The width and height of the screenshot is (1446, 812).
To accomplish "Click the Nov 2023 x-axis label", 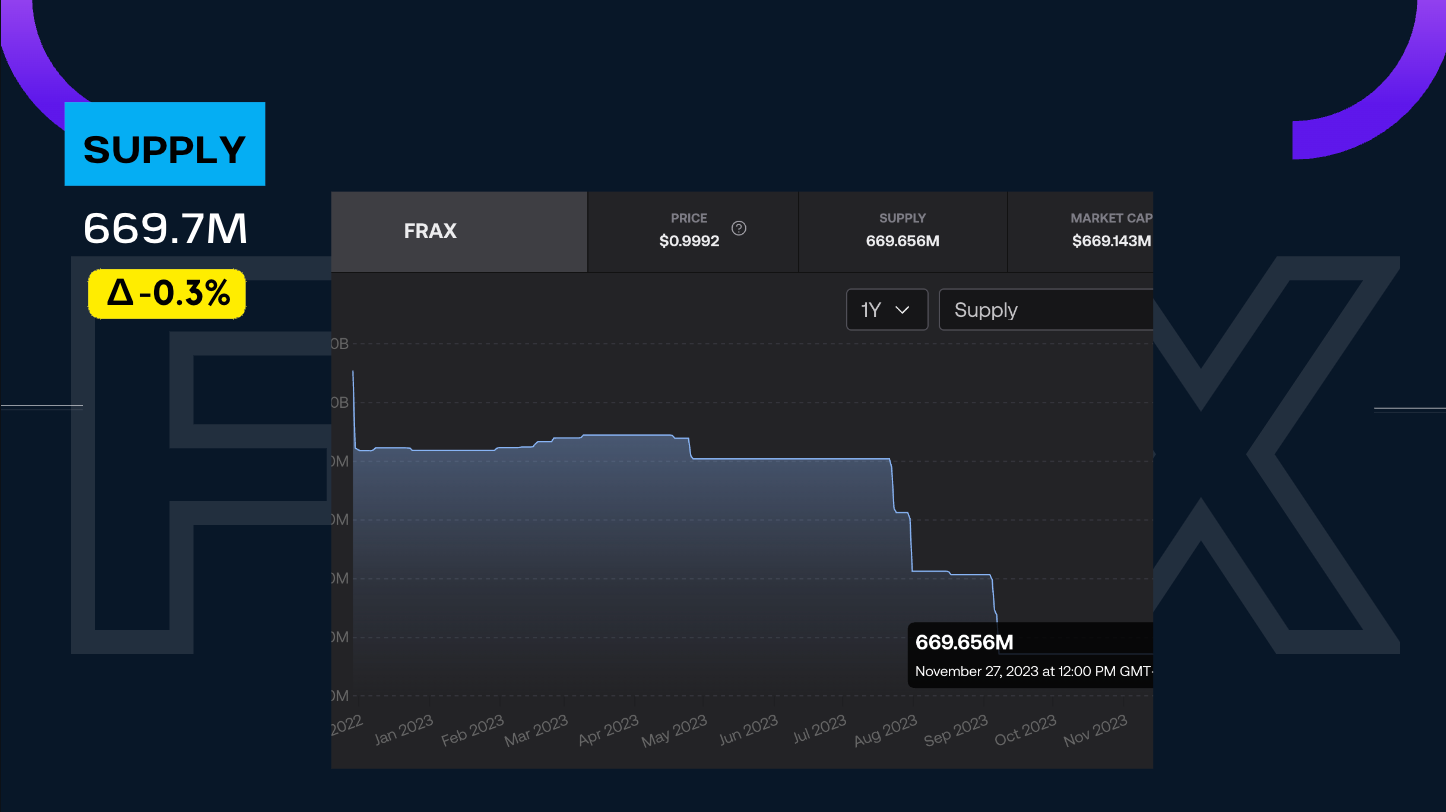I will (x=1095, y=732).
